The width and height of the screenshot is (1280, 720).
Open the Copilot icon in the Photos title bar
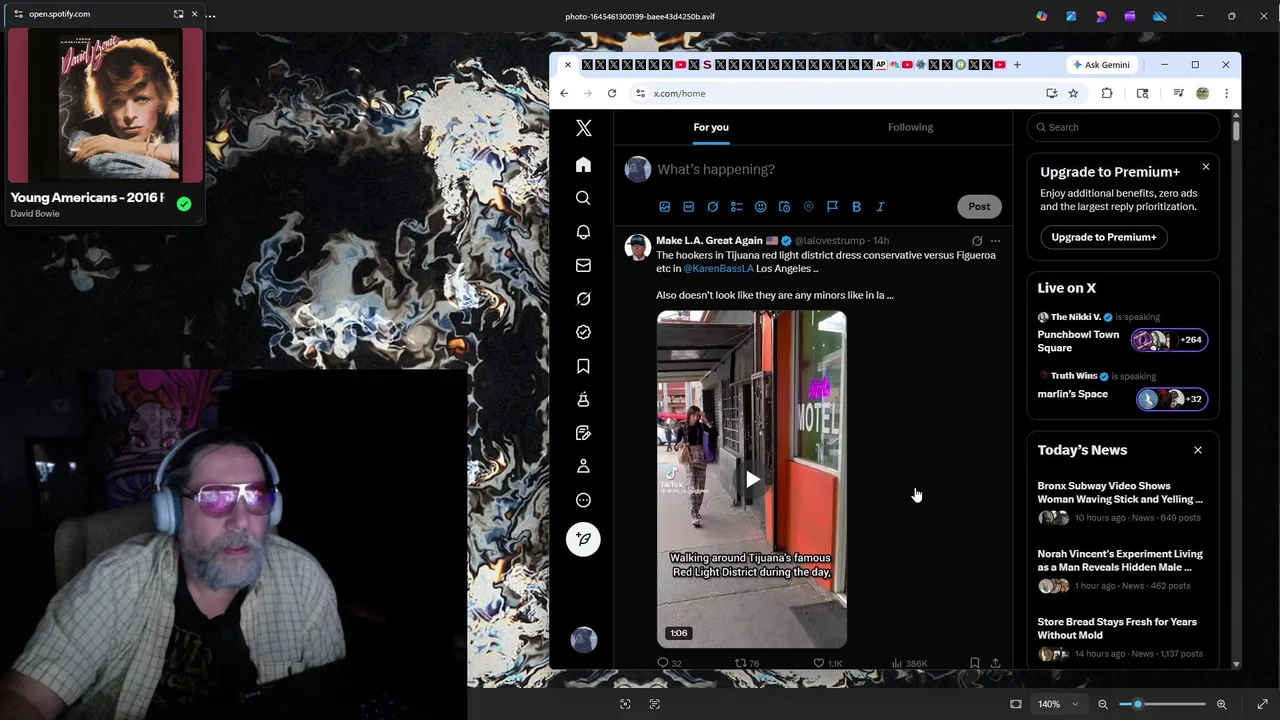pyautogui.click(x=1042, y=16)
